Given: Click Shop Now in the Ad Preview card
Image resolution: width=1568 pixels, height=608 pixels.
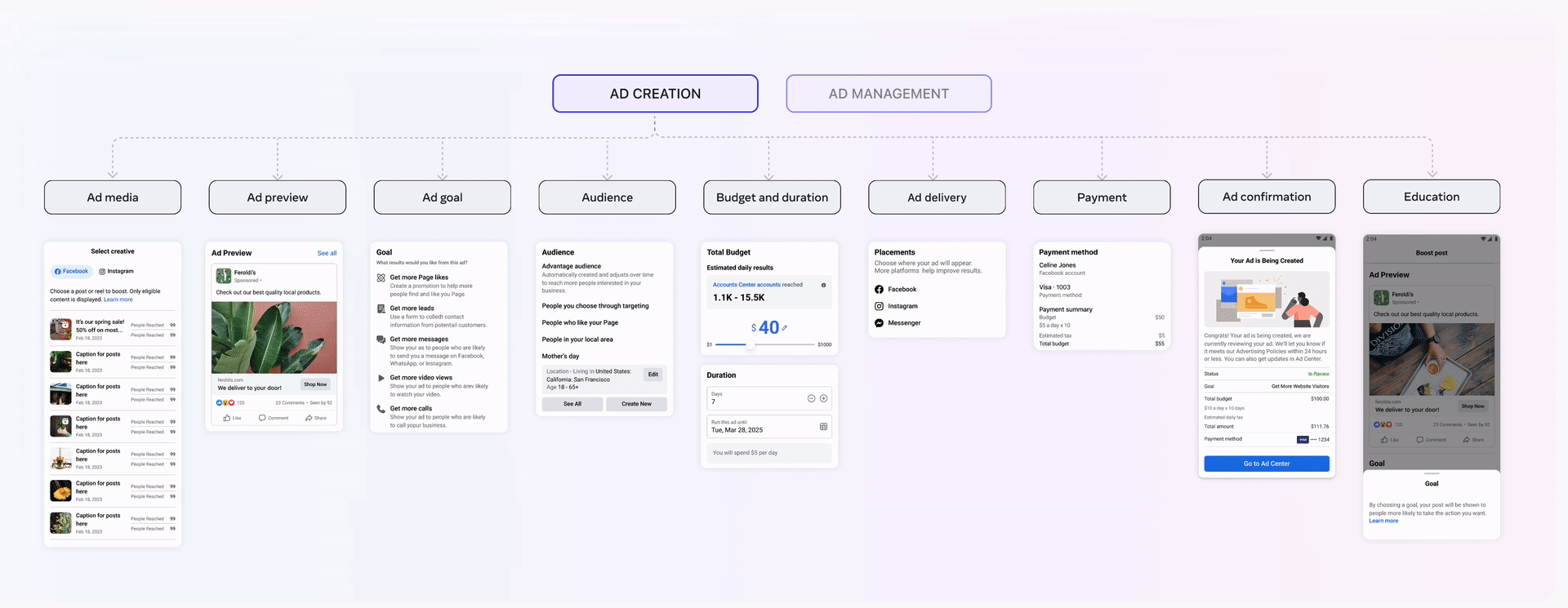Looking at the screenshot, I should click(315, 384).
